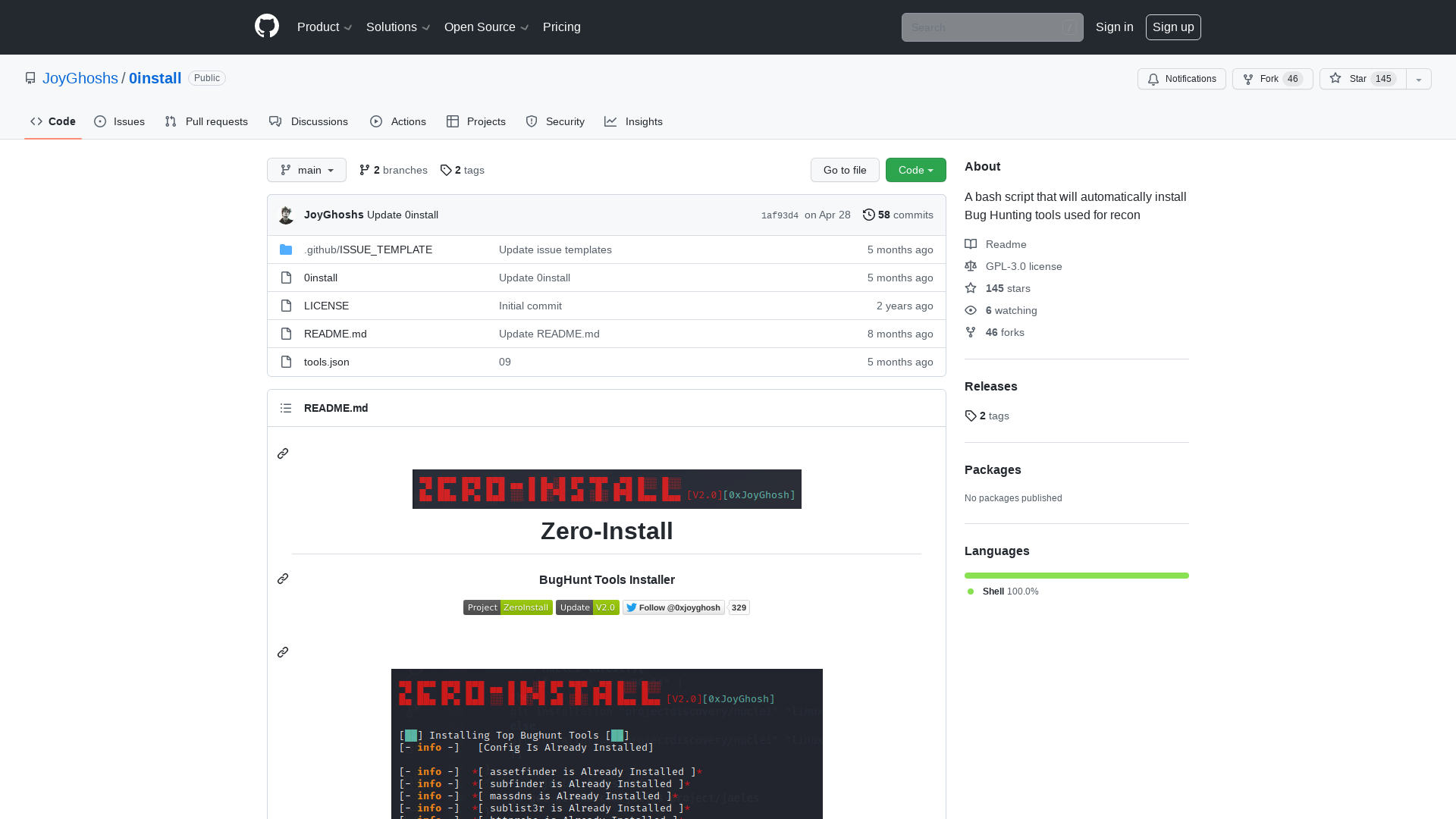Open the Security tab
Viewport: 1456px width, 819px height.
coord(555,121)
